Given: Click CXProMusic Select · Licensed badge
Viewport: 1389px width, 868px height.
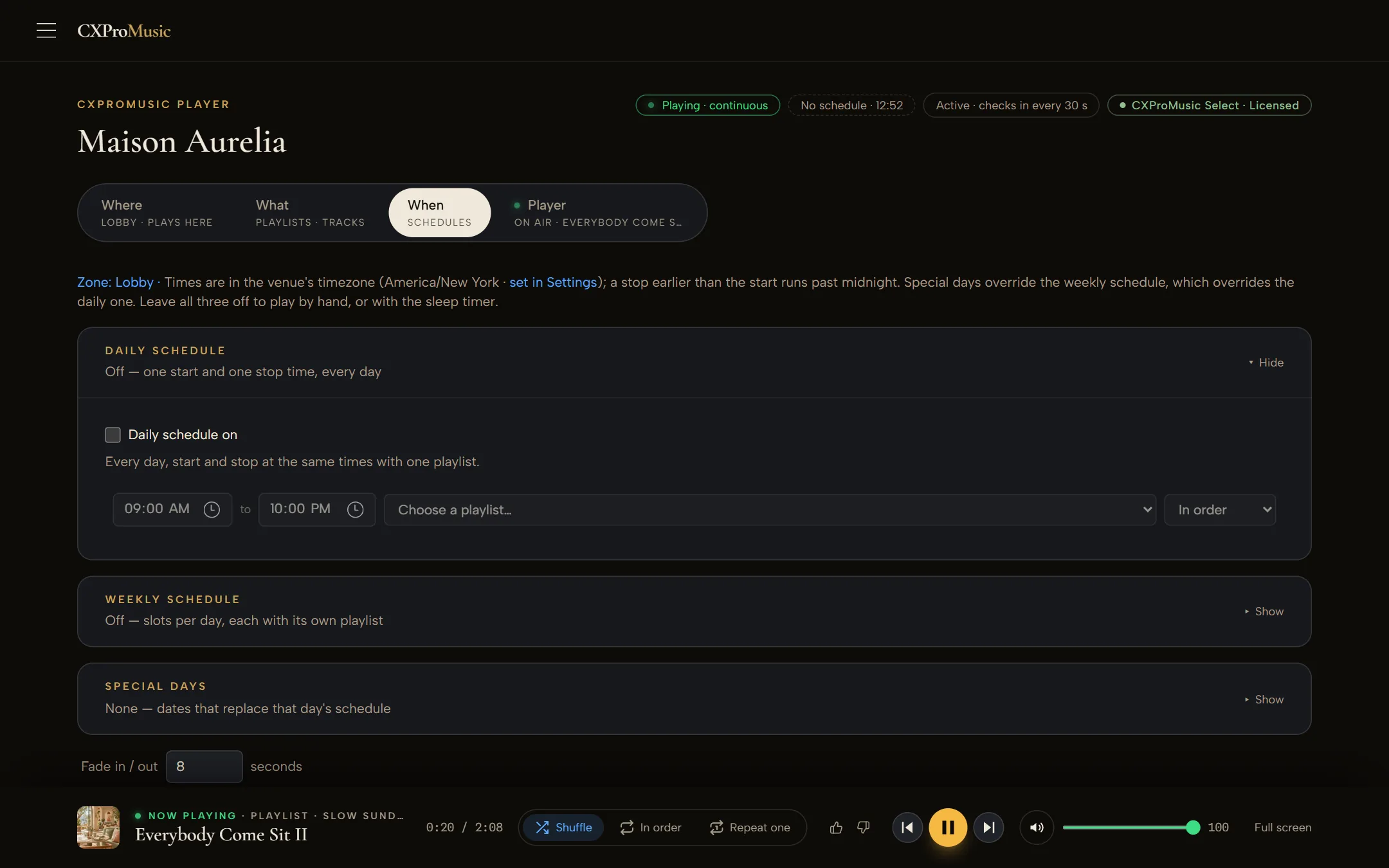Looking at the screenshot, I should pos(1209,105).
